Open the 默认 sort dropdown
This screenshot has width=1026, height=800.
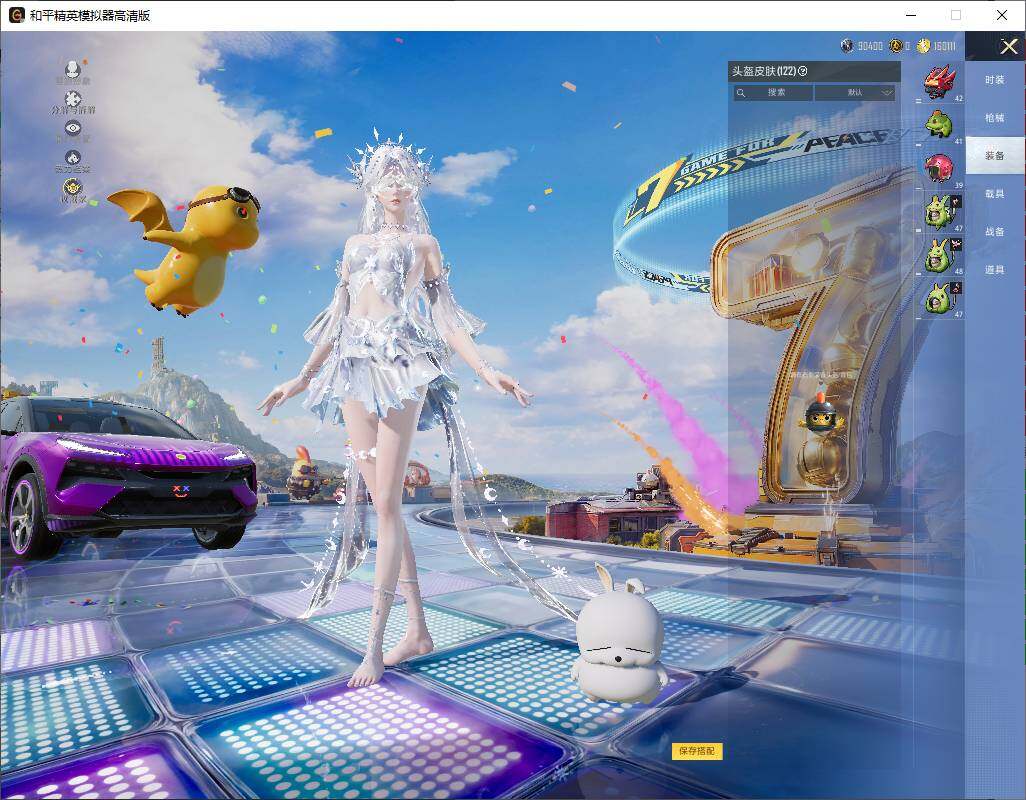pos(855,93)
